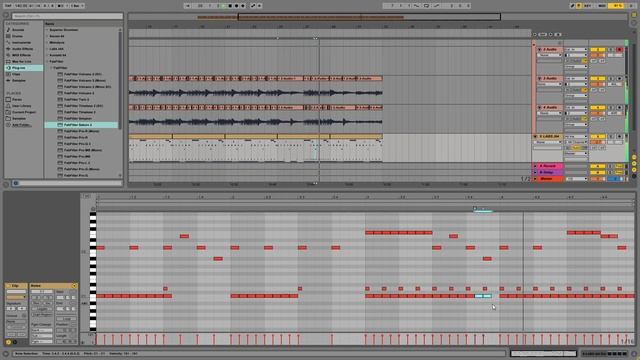Image resolution: width=640 pixels, height=360 pixels.
Task: Enable Draw Mode pencil
Action: pos(573,6)
